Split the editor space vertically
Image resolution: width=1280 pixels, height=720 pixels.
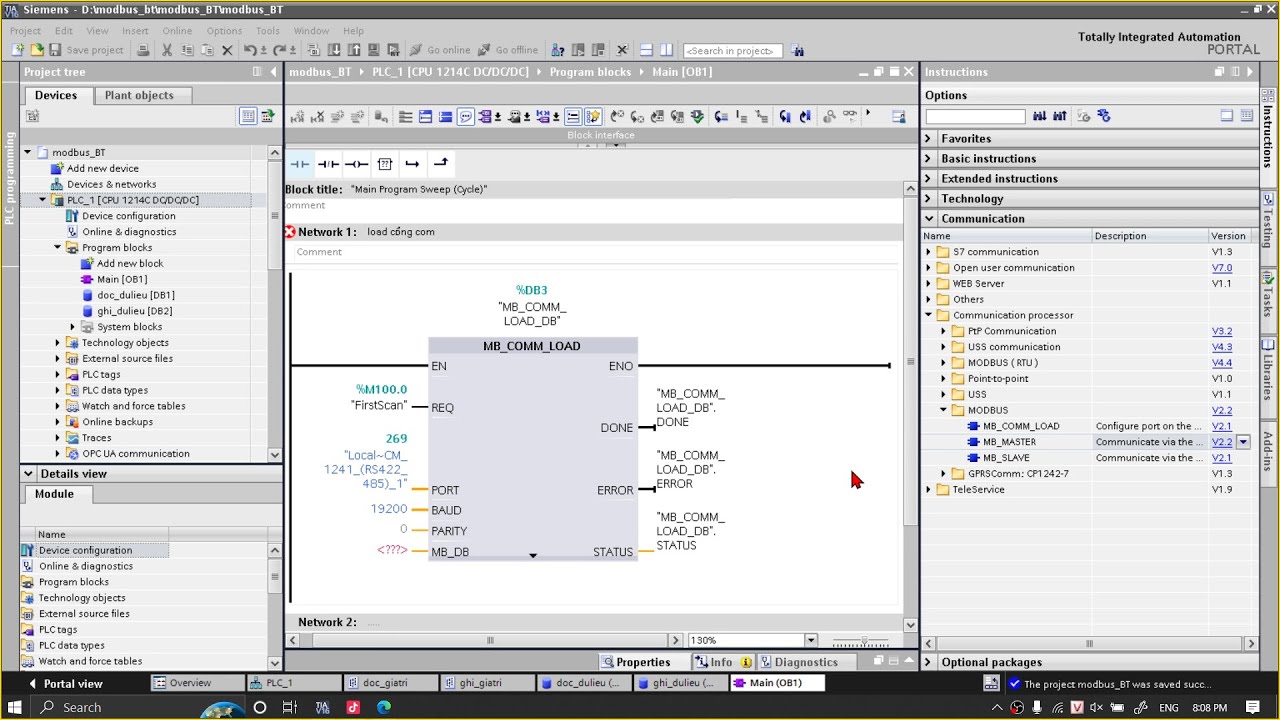pyautogui.click(x=667, y=50)
